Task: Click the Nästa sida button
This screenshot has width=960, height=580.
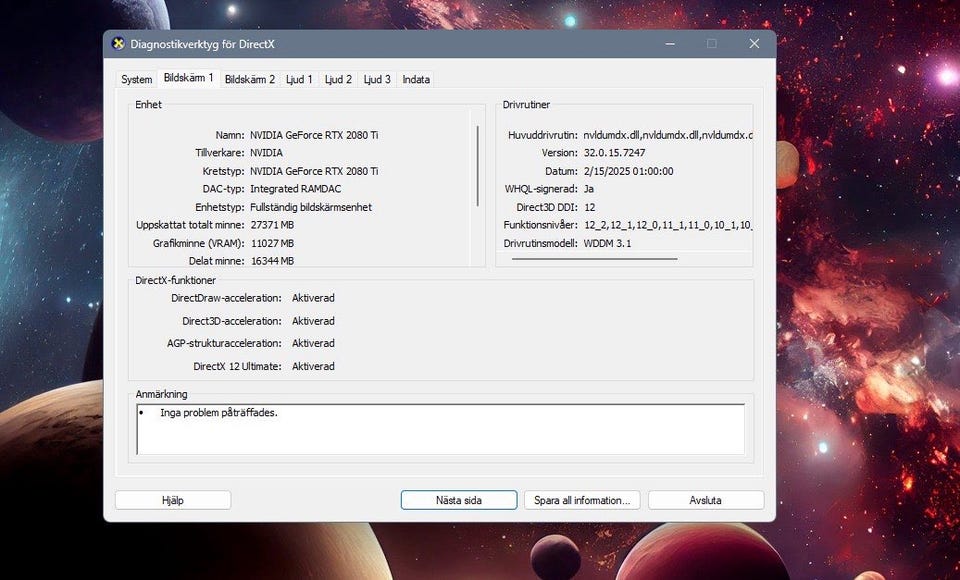Action: [458, 500]
